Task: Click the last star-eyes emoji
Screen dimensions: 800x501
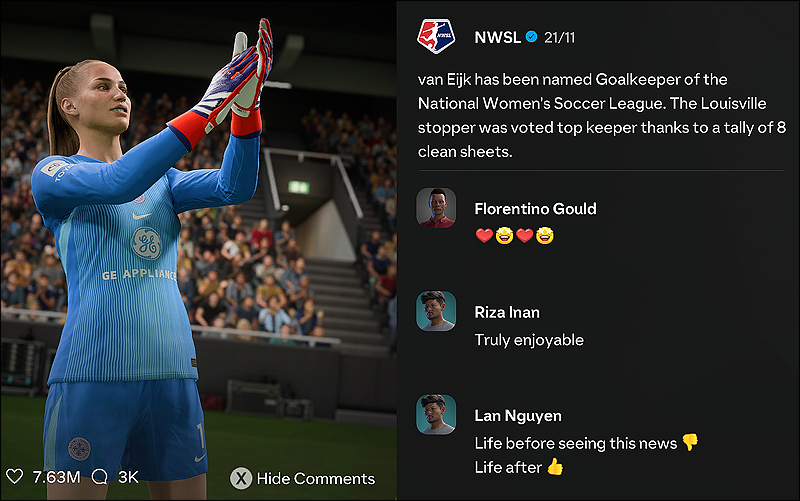Action: [545, 236]
